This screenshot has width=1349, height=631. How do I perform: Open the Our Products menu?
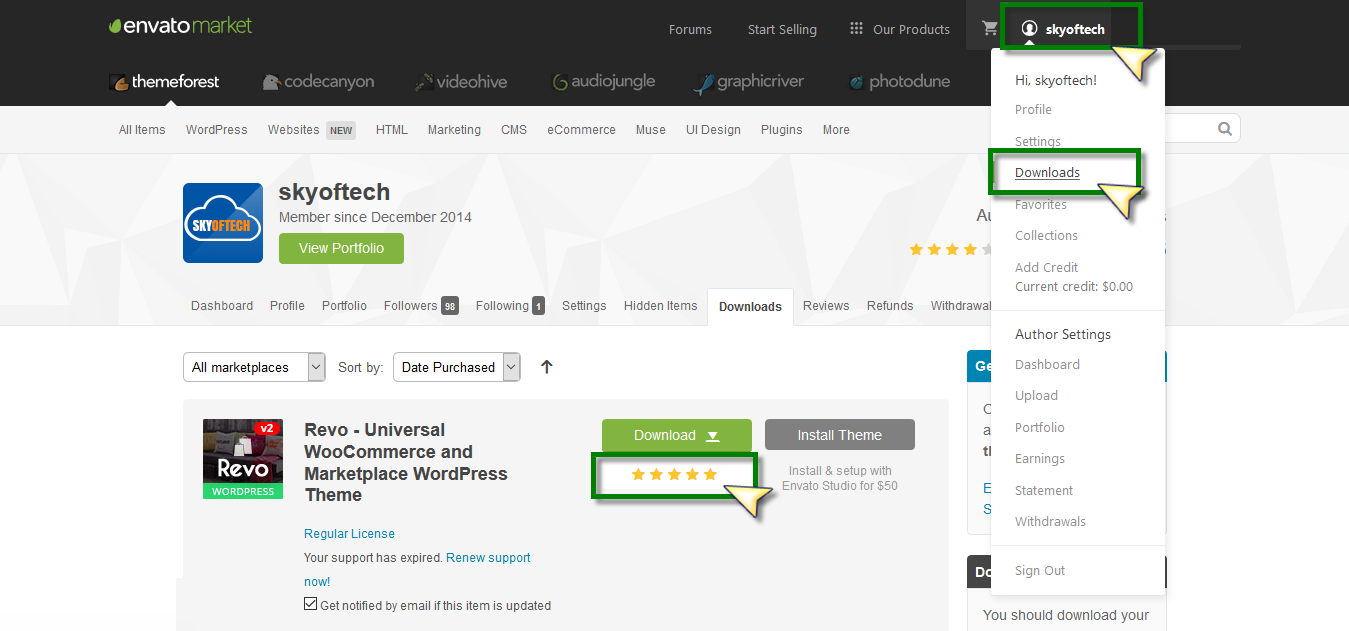pyautogui.click(x=900, y=29)
